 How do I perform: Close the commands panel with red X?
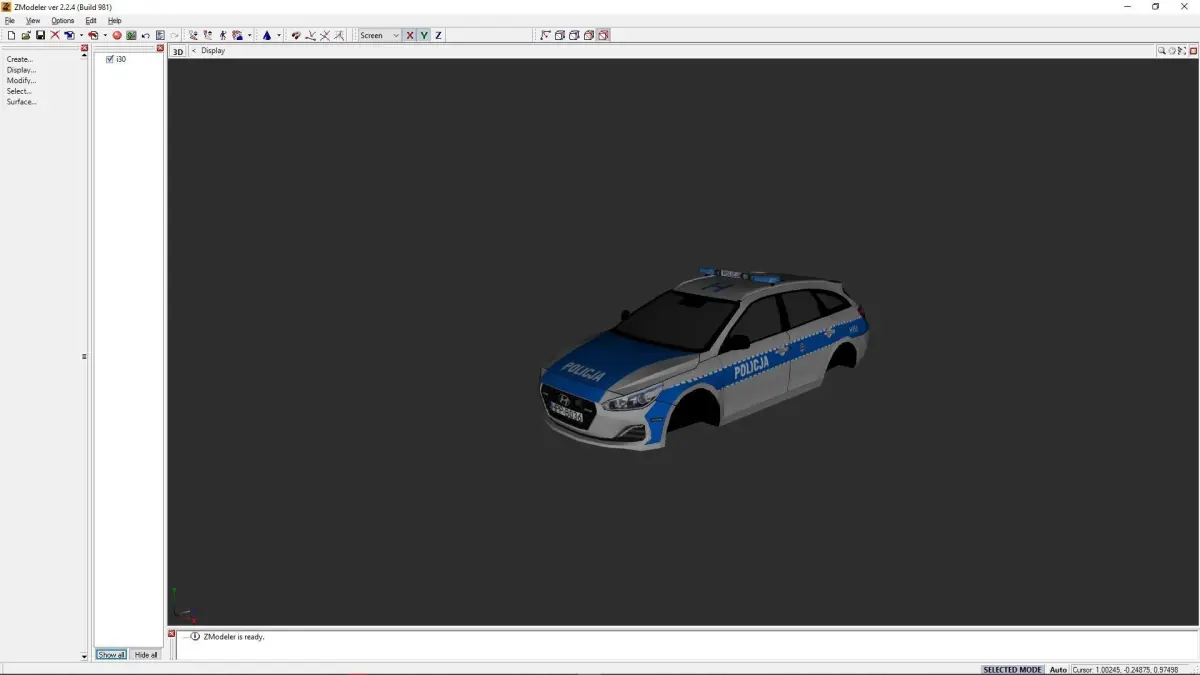coord(84,48)
